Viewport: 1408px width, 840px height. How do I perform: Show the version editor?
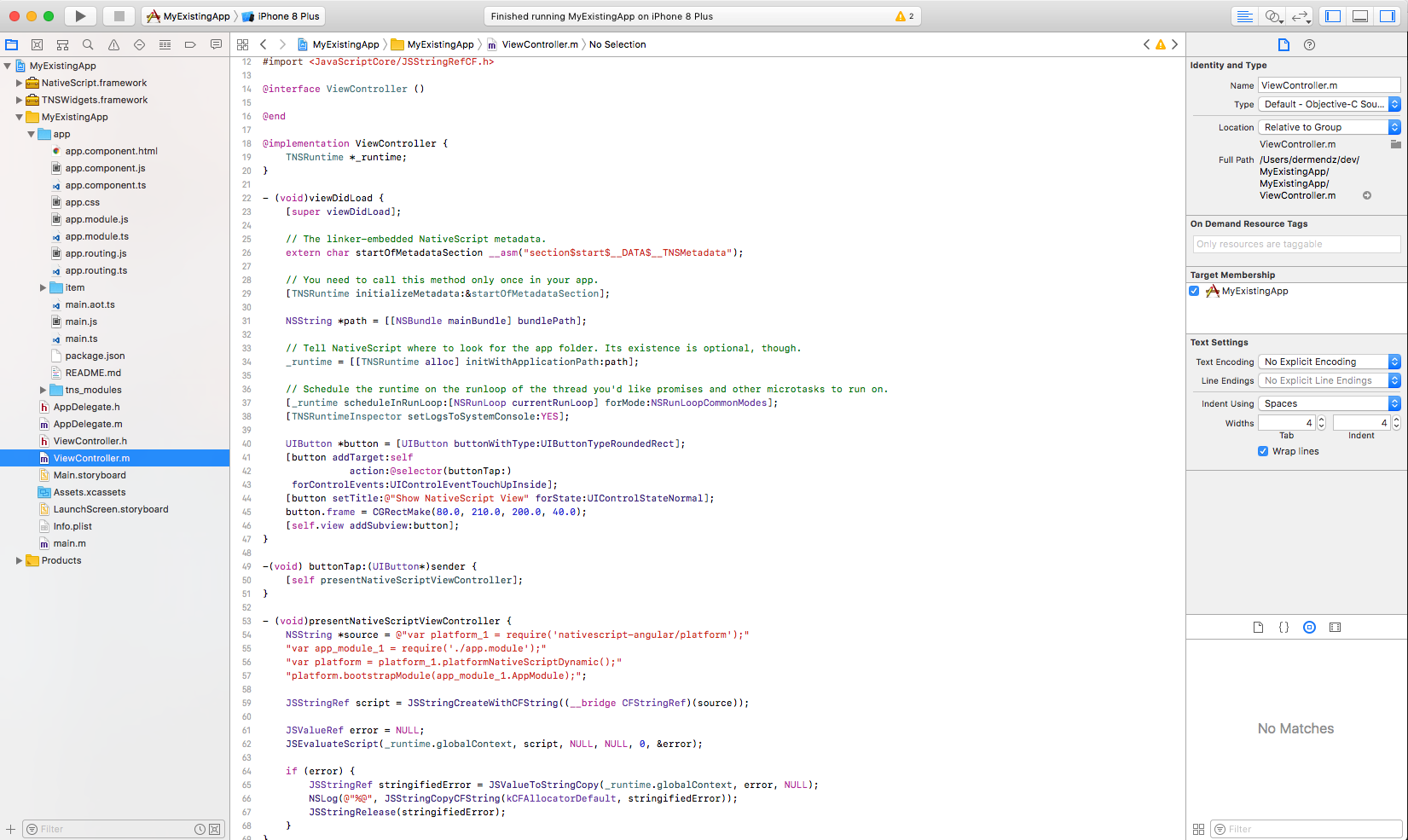pyautogui.click(x=1300, y=16)
